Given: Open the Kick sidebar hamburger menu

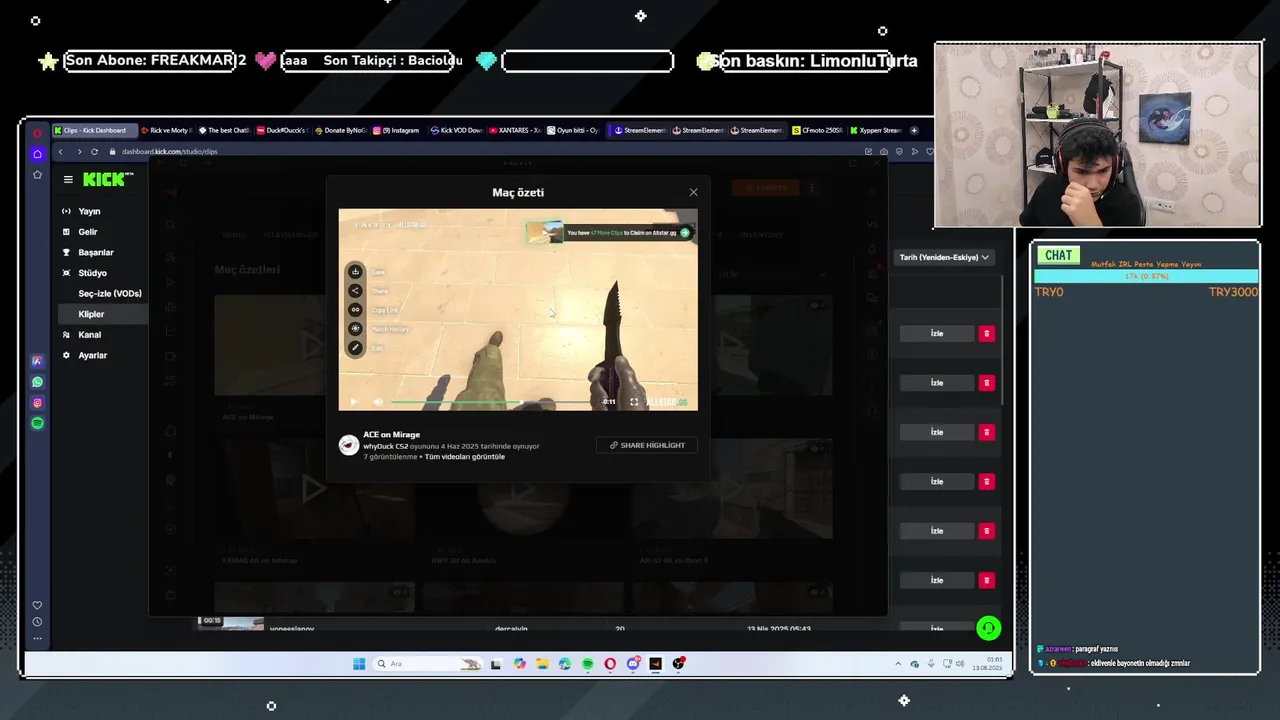Looking at the screenshot, I should pos(68,180).
